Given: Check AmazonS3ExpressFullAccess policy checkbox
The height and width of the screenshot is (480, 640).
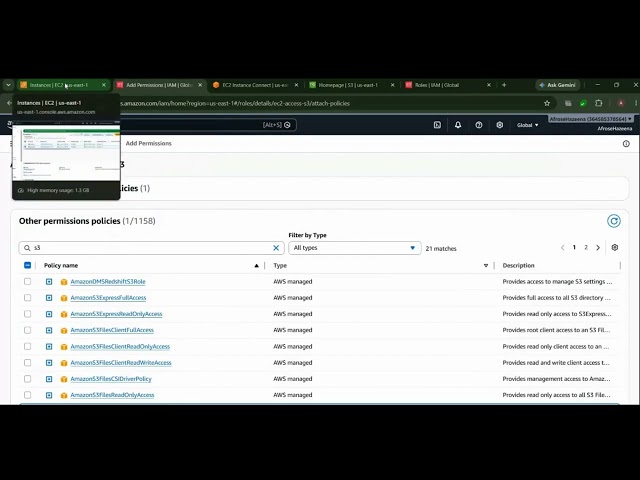Looking at the screenshot, I should pos(27,298).
